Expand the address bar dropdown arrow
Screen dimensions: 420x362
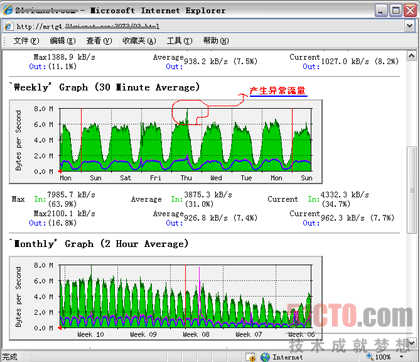[x=410, y=26]
